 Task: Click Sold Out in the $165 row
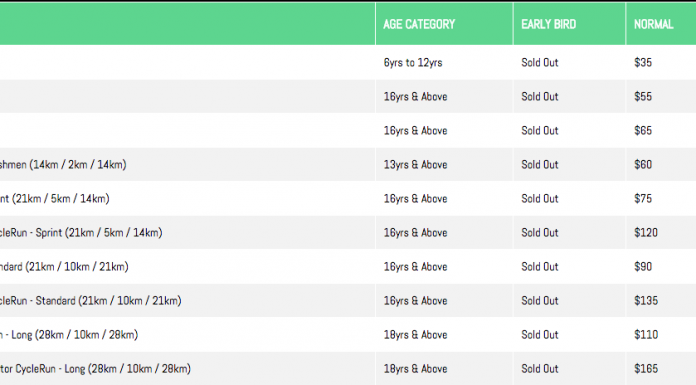coord(539,369)
